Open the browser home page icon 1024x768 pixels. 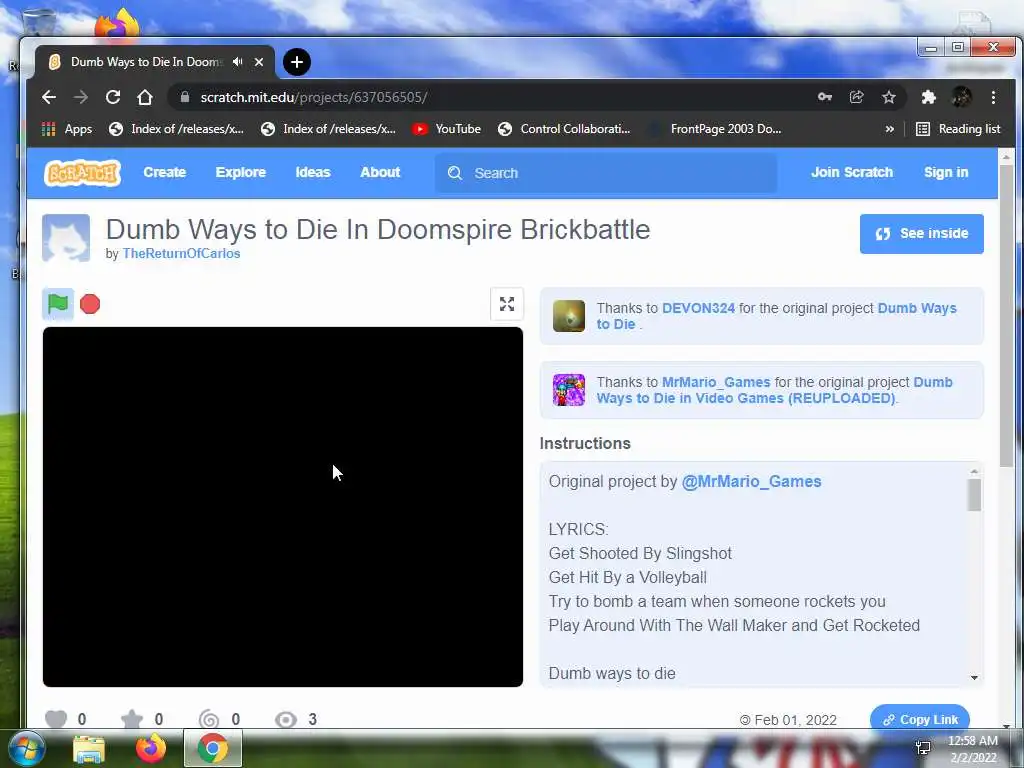[x=145, y=97]
